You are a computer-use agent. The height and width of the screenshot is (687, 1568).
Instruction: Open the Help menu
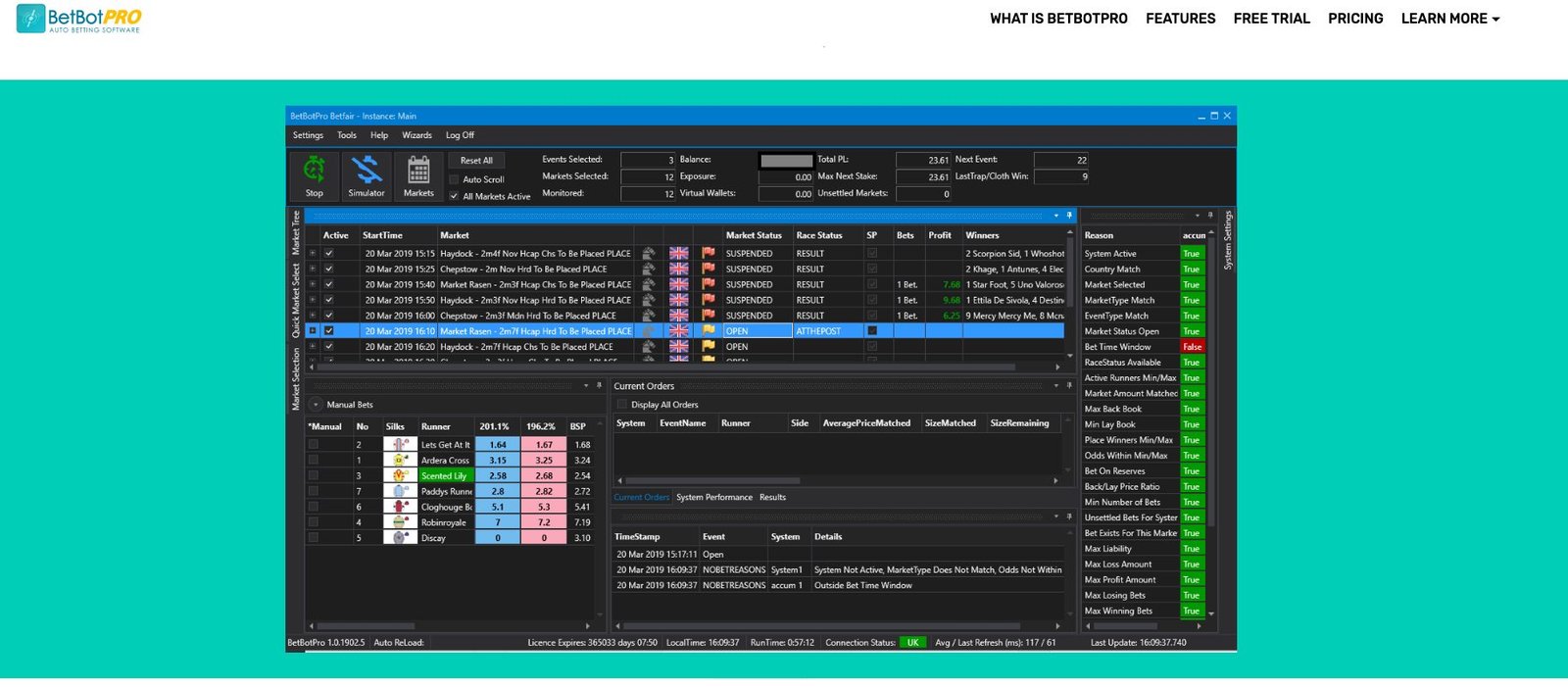pyautogui.click(x=379, y=135)
